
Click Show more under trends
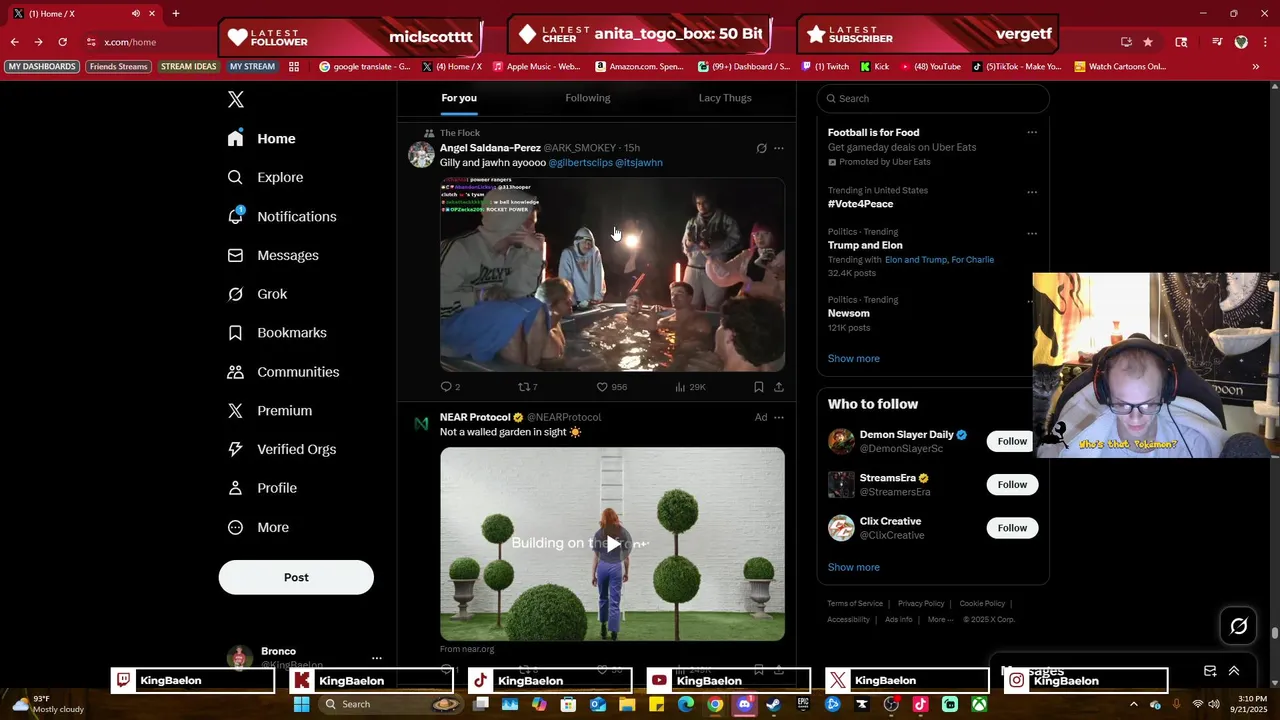coord(854,358)
